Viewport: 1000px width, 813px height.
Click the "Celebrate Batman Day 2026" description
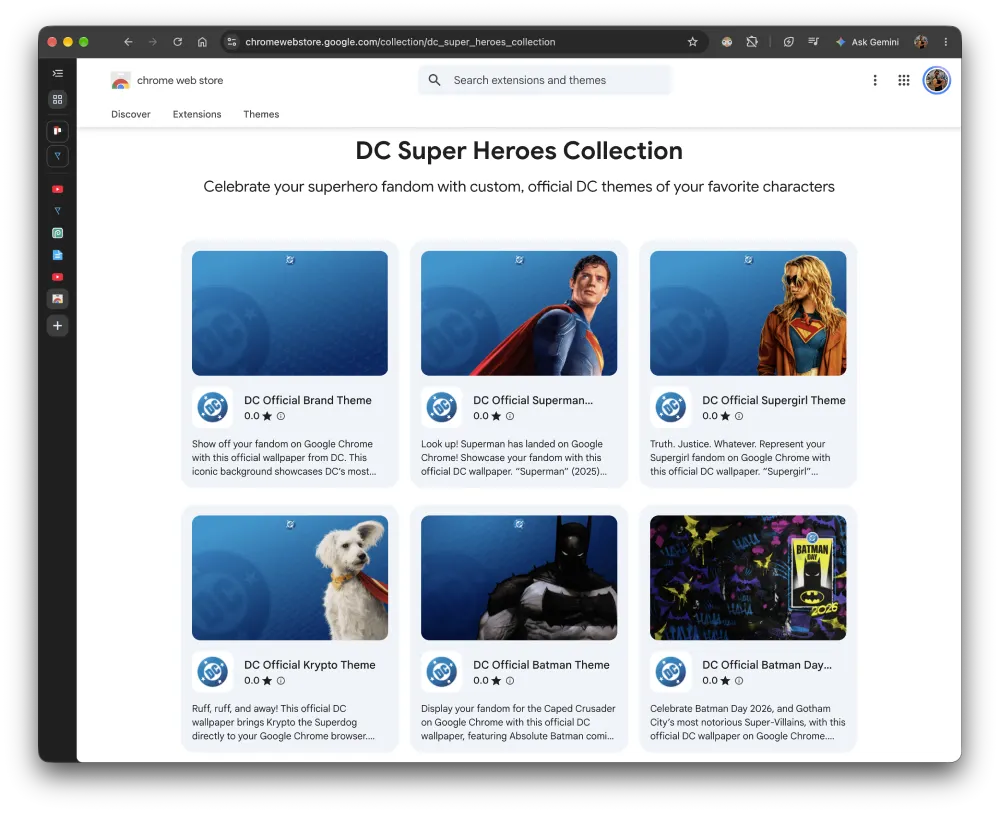[x=747, y=722]
